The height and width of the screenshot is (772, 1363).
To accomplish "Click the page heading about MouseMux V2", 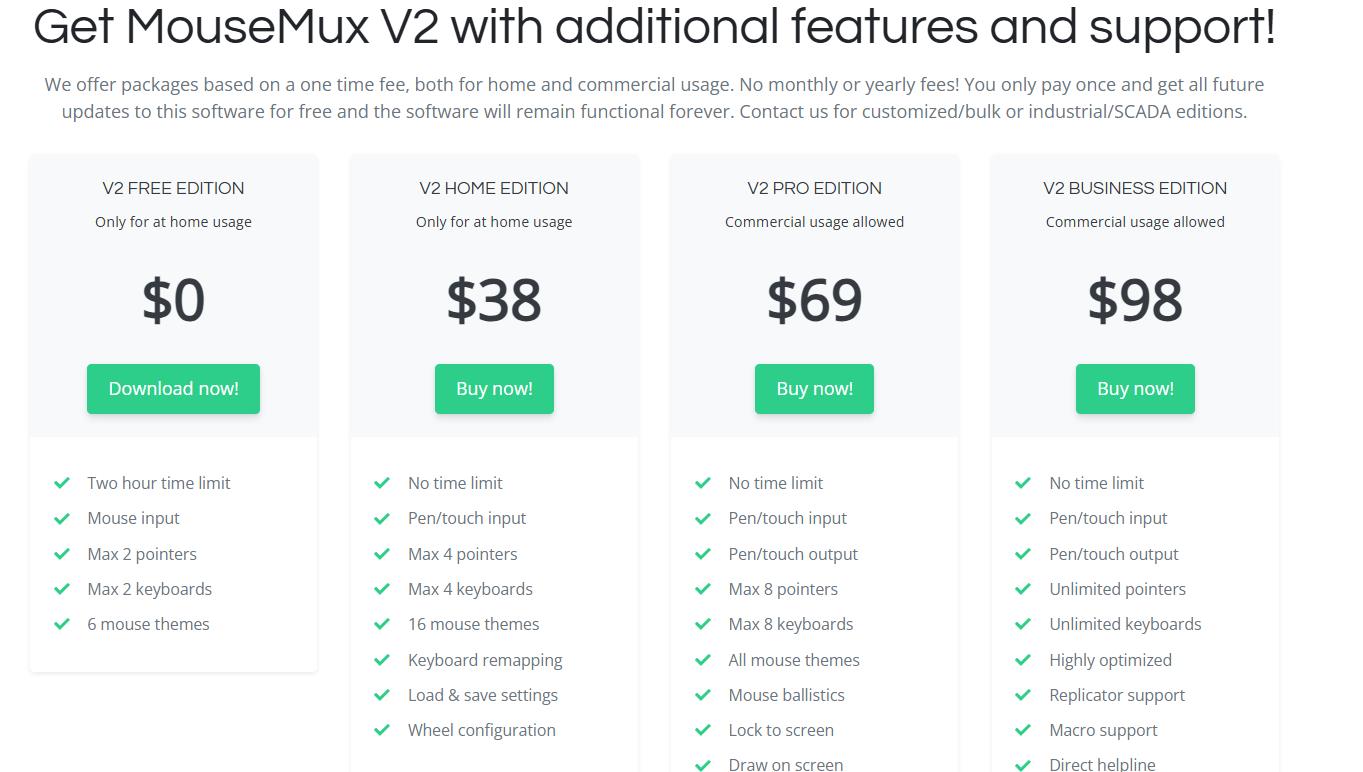I will click(x=654, y=27).
